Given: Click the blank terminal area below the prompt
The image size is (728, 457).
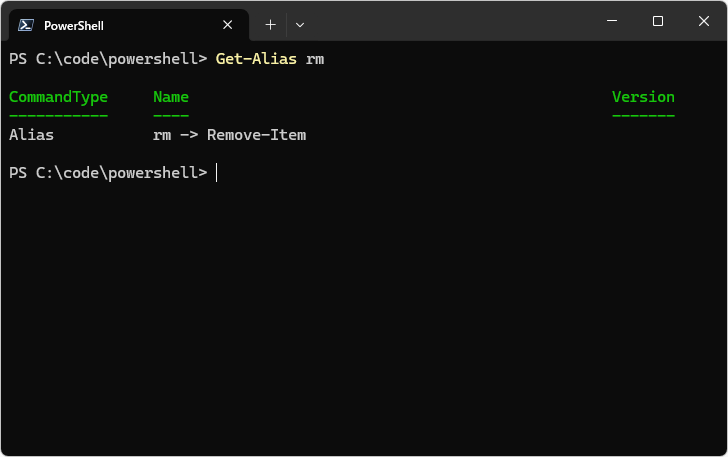Looking at the screenshot, I should pyautogui.click(x=364, y=320).
